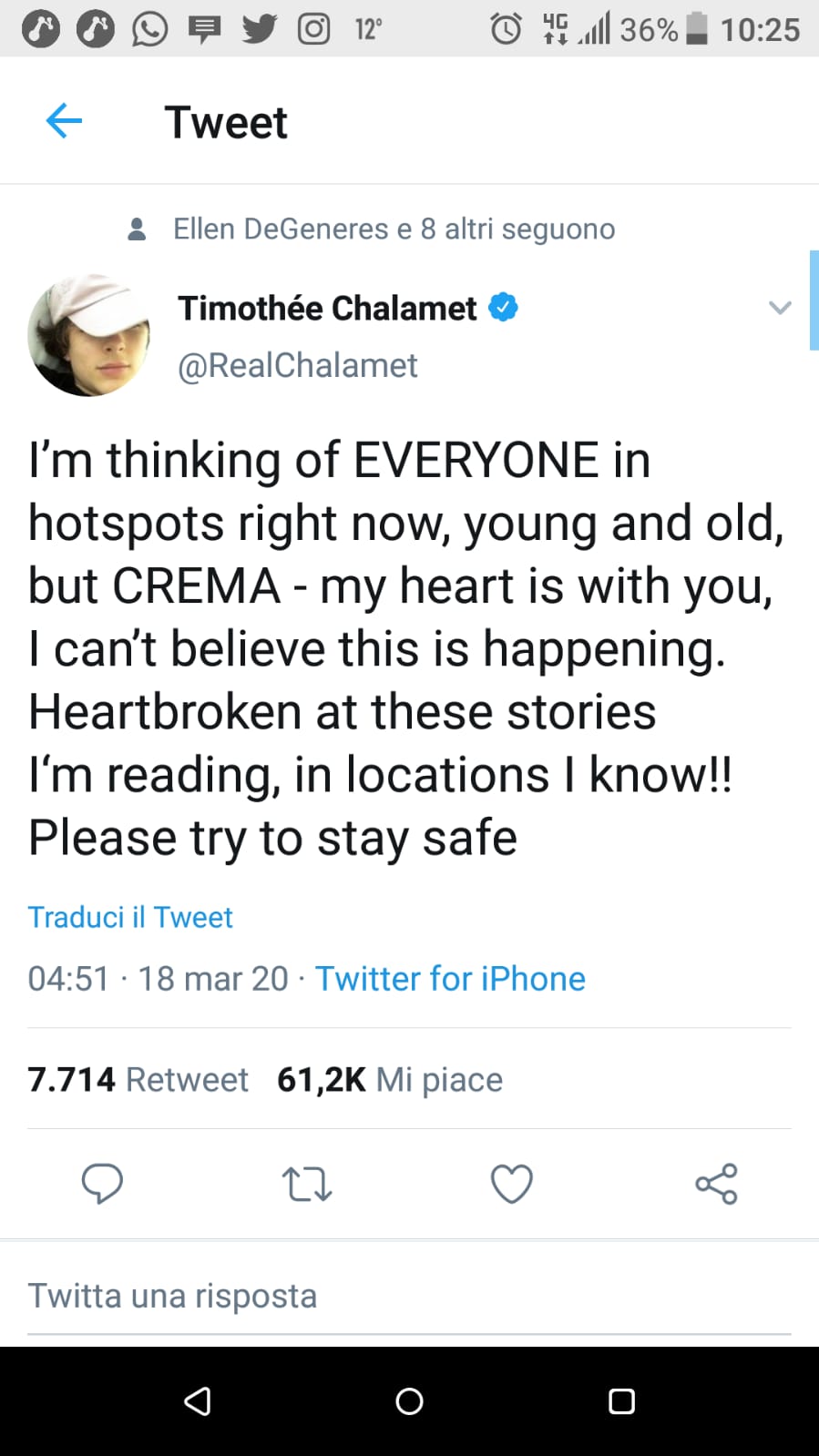The width and height of the screenshot is (819, 1456).
Task: Tap Twitta una risposta reply field
Action: coord(173,1296)
